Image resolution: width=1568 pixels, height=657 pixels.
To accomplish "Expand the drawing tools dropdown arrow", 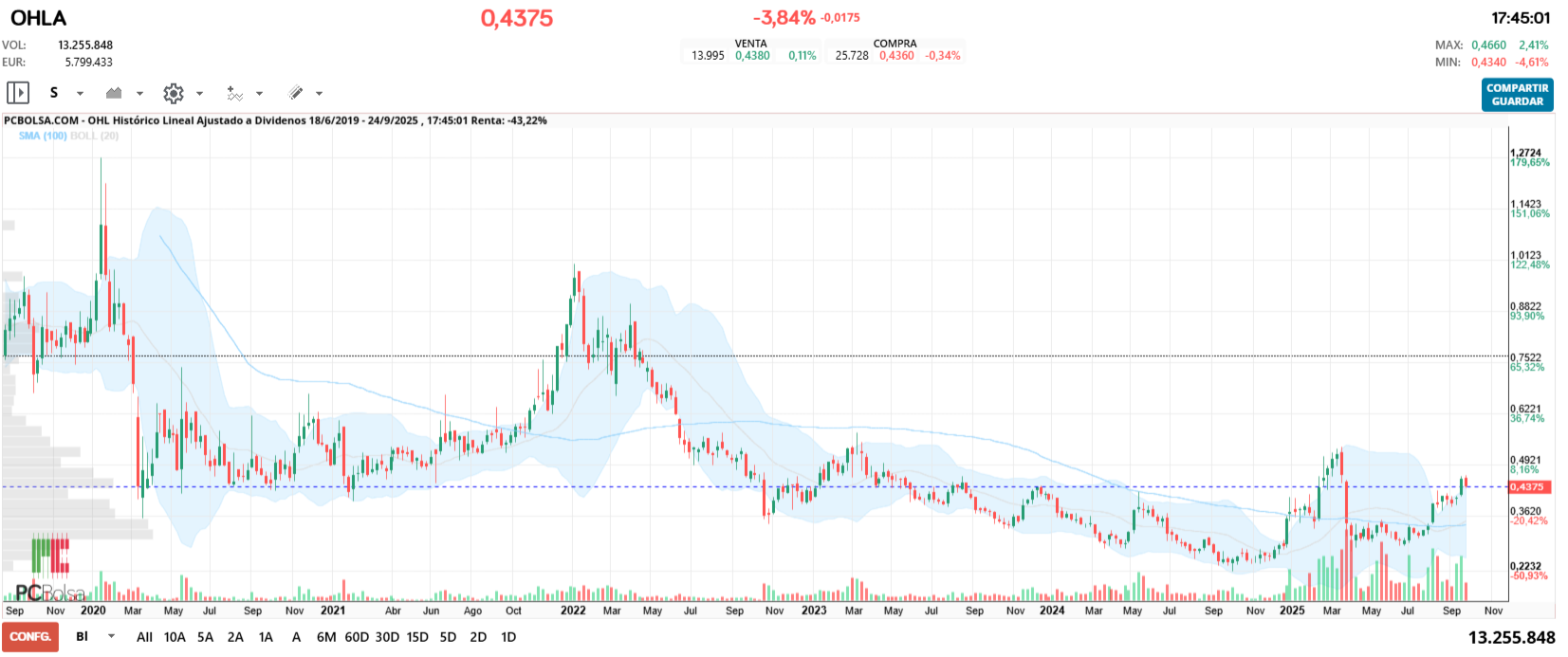I will coord(319,94).
